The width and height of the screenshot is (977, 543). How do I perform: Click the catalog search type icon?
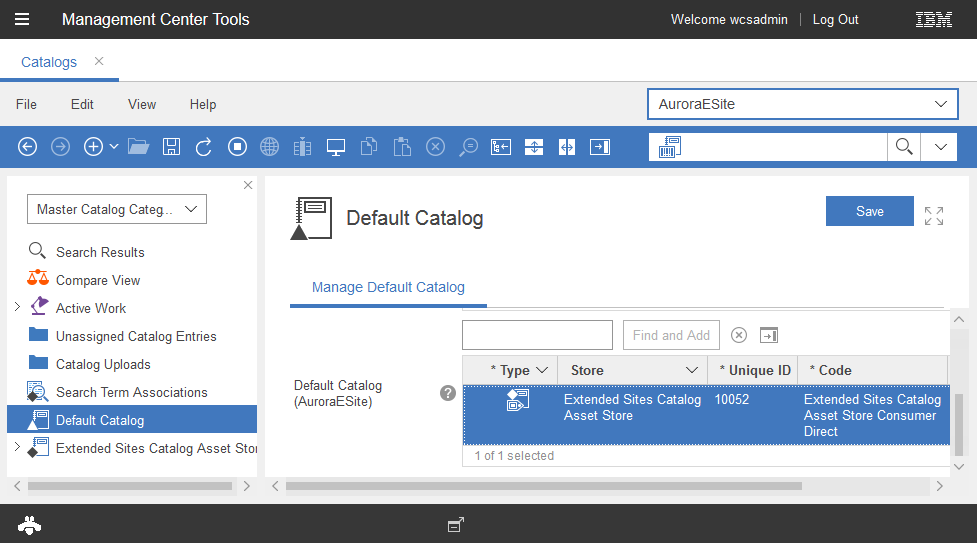(x=670, y=147)
